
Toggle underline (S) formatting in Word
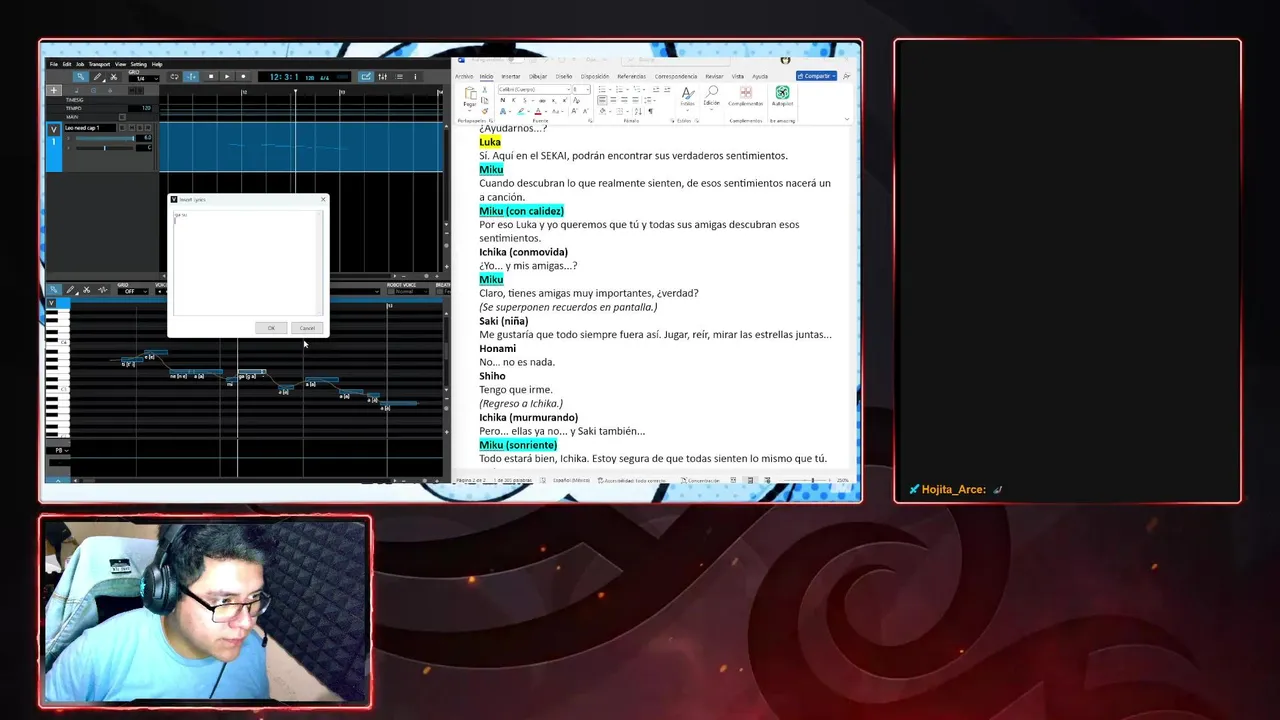(x=525, y=100)
